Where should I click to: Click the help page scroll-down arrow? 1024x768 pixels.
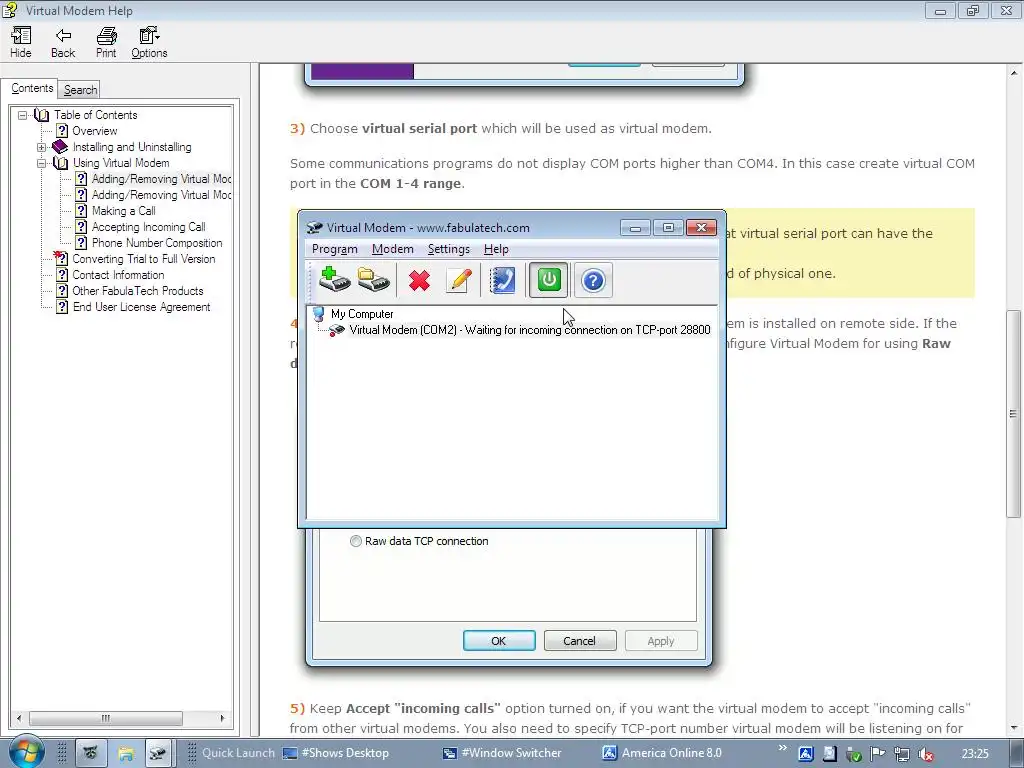[1013, 728]
